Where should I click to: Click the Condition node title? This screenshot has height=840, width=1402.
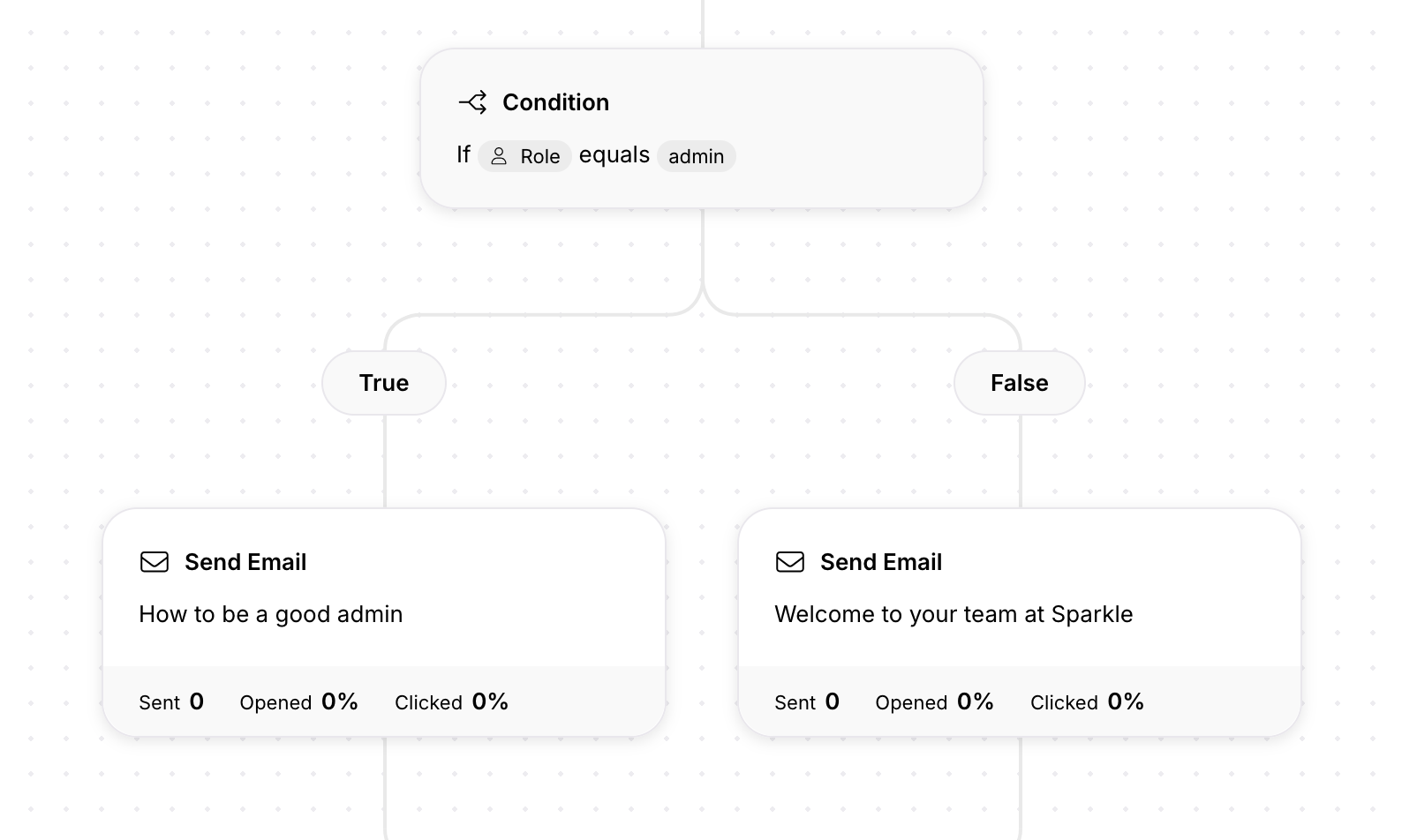556,102
